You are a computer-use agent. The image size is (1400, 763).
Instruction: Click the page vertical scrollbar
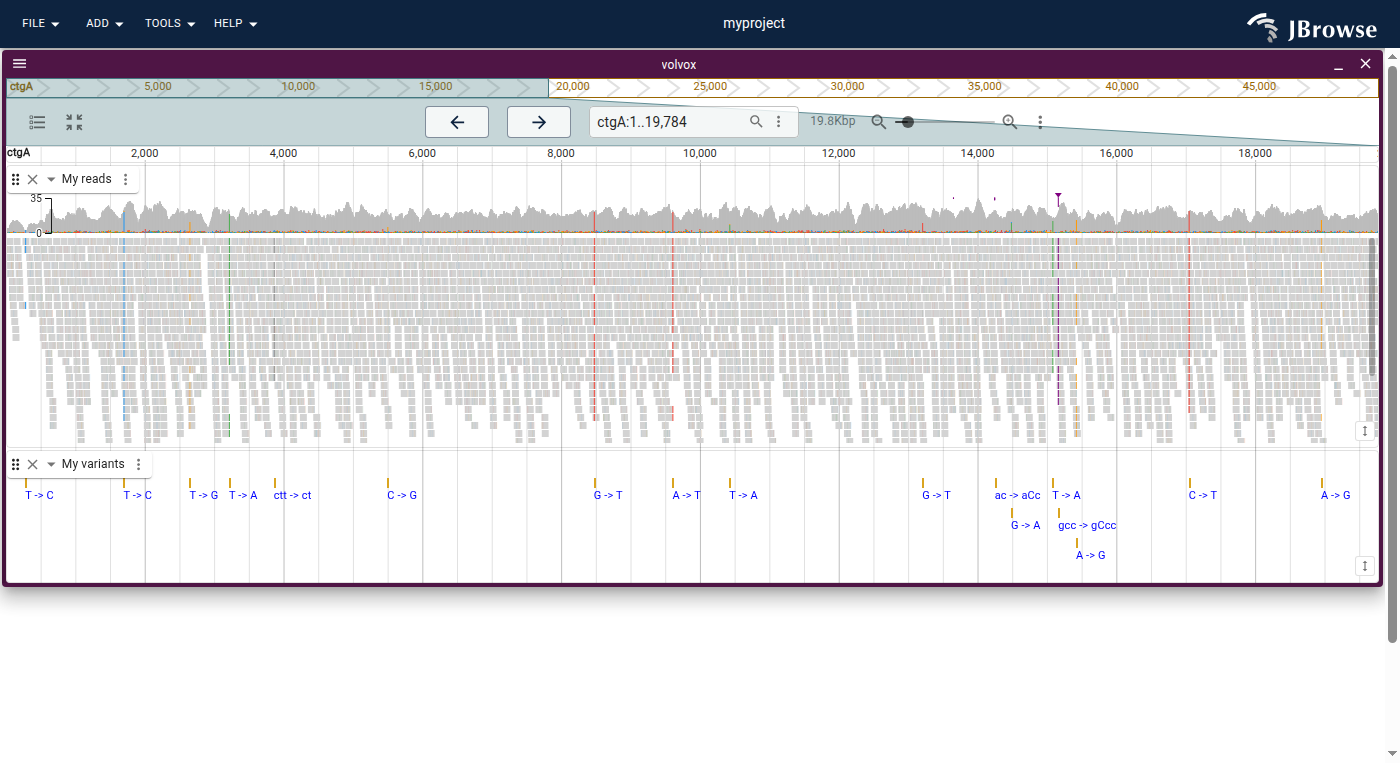1392,353
